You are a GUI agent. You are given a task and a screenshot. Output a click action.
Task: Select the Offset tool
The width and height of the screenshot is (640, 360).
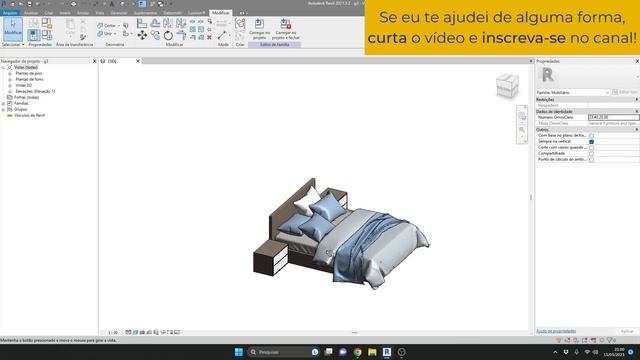(x=155, y=23)
